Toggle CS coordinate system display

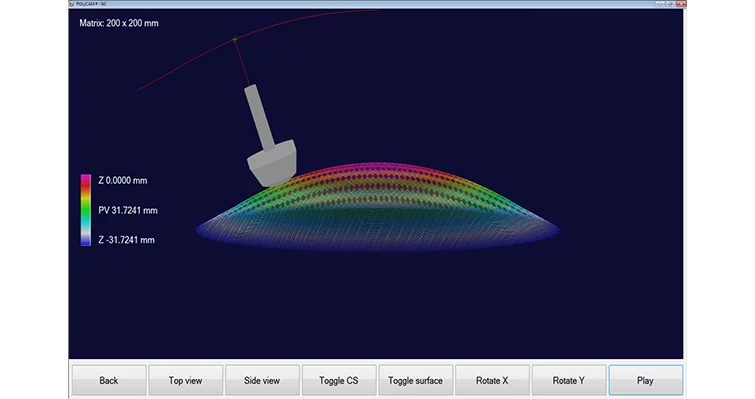pos(338,380)
